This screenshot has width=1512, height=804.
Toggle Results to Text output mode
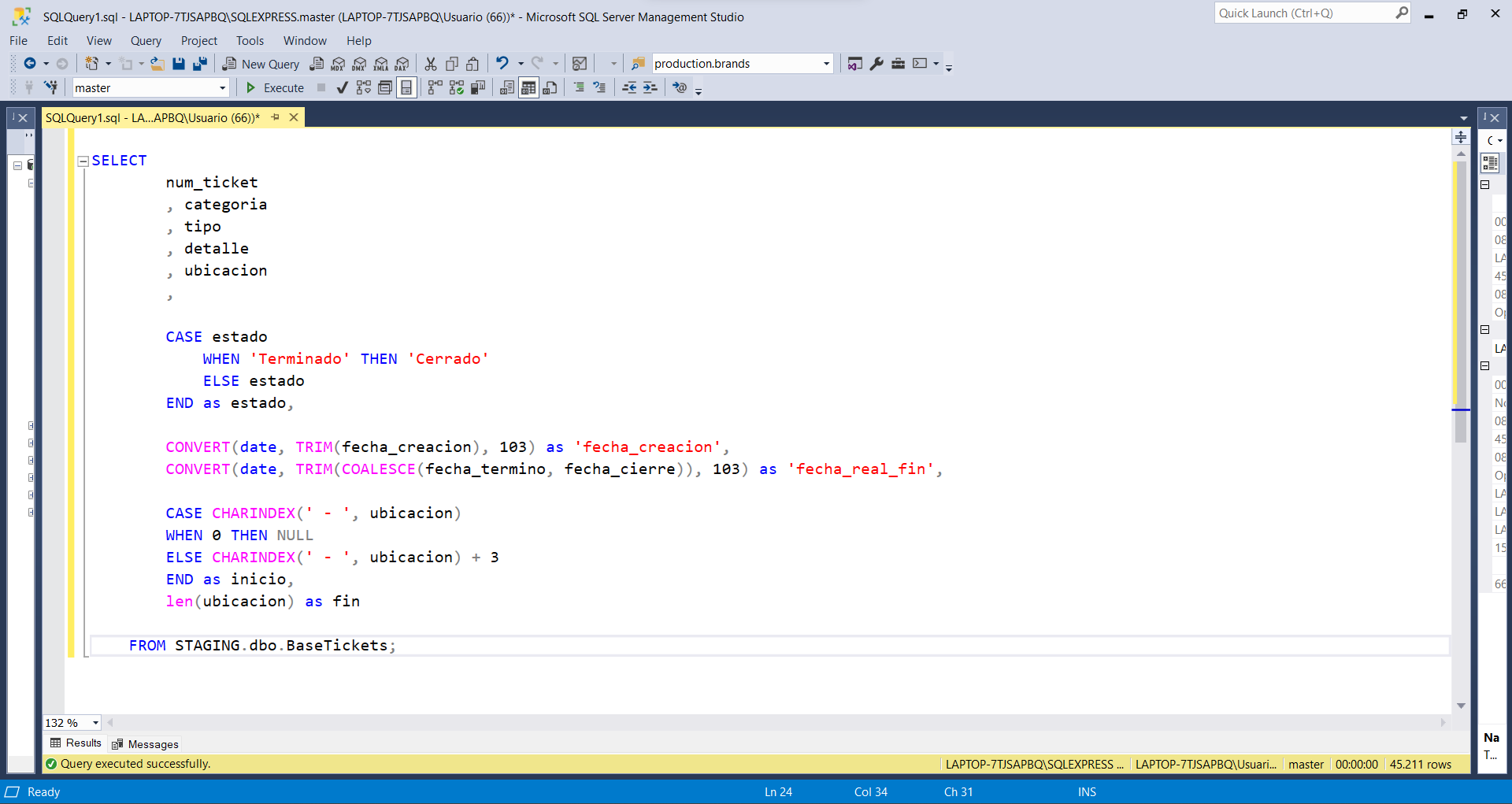tap(507, 87)
